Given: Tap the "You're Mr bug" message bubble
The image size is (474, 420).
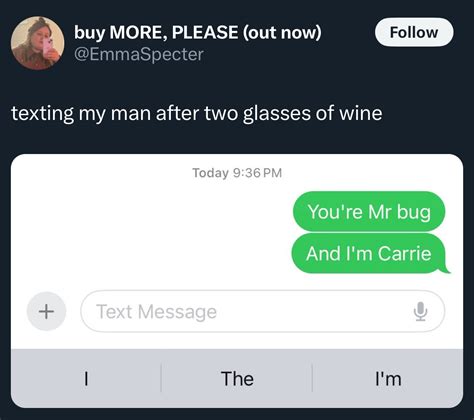Looking at the screenshot, I should pyautogui.click(x=369, y=211).
